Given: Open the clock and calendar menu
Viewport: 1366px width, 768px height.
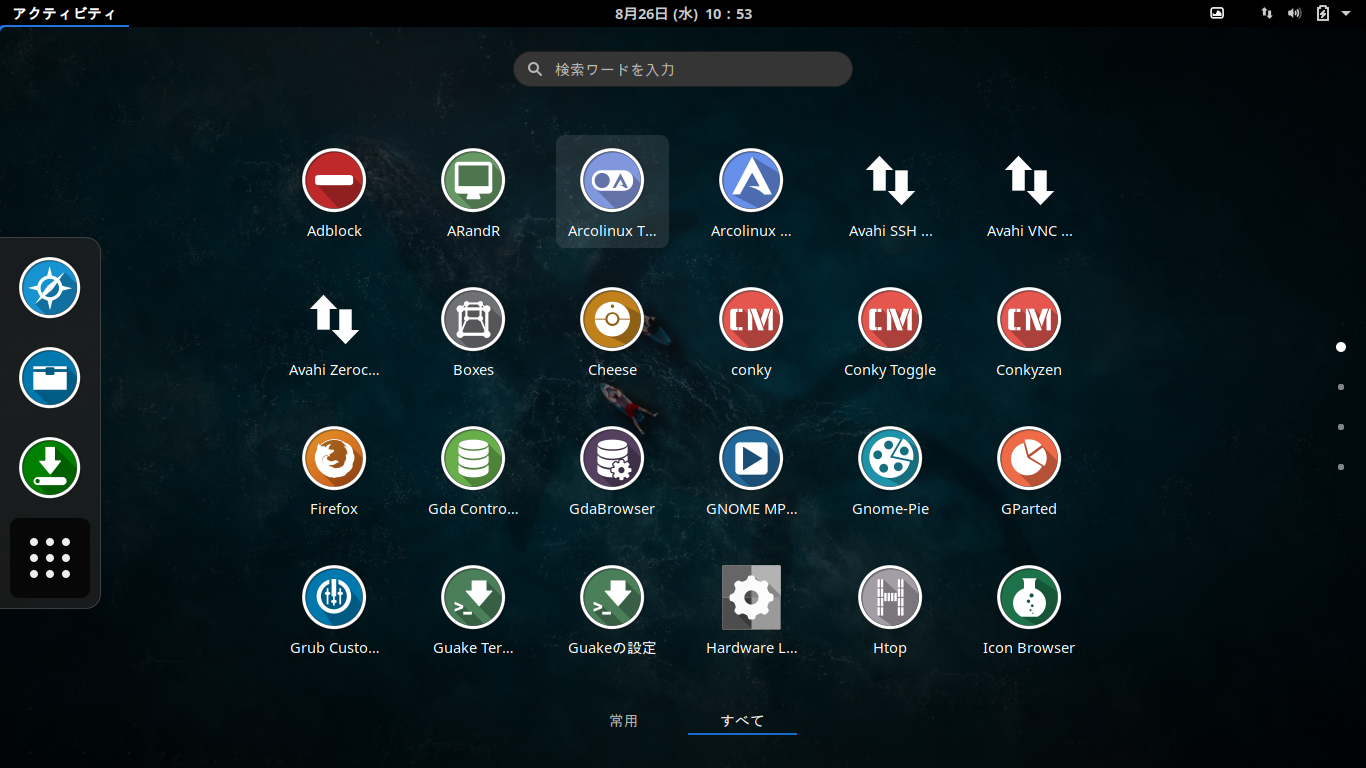Looking at the screenshot, I should coord(683,13).
